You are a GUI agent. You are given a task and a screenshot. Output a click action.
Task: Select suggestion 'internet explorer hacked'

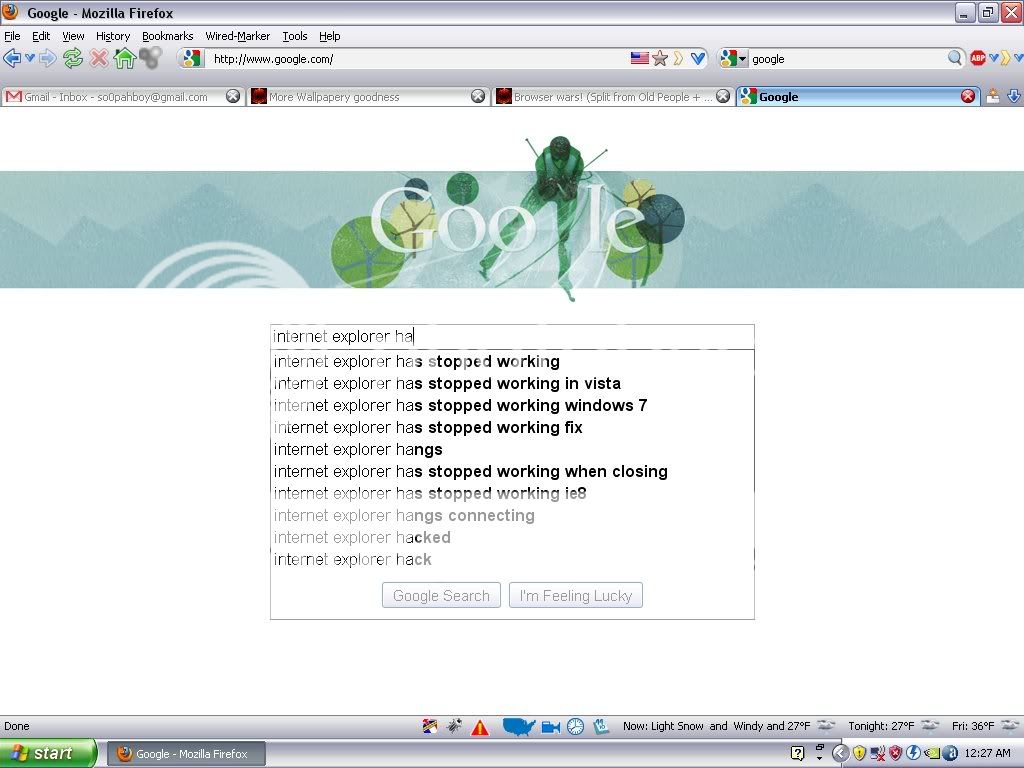[x=512, y=537]
